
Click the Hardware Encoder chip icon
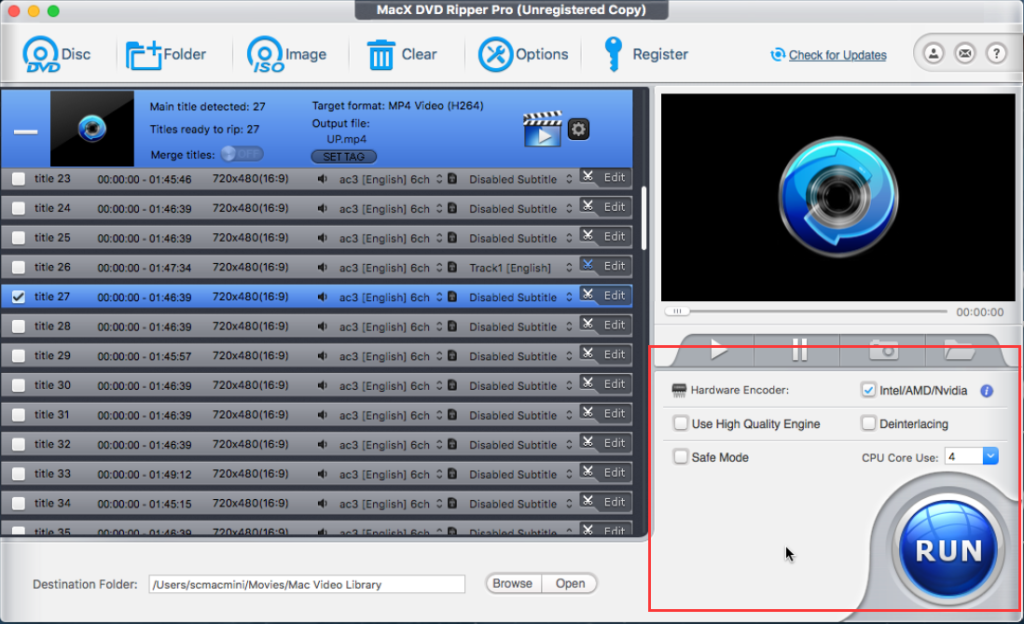(x=679, y=390)
